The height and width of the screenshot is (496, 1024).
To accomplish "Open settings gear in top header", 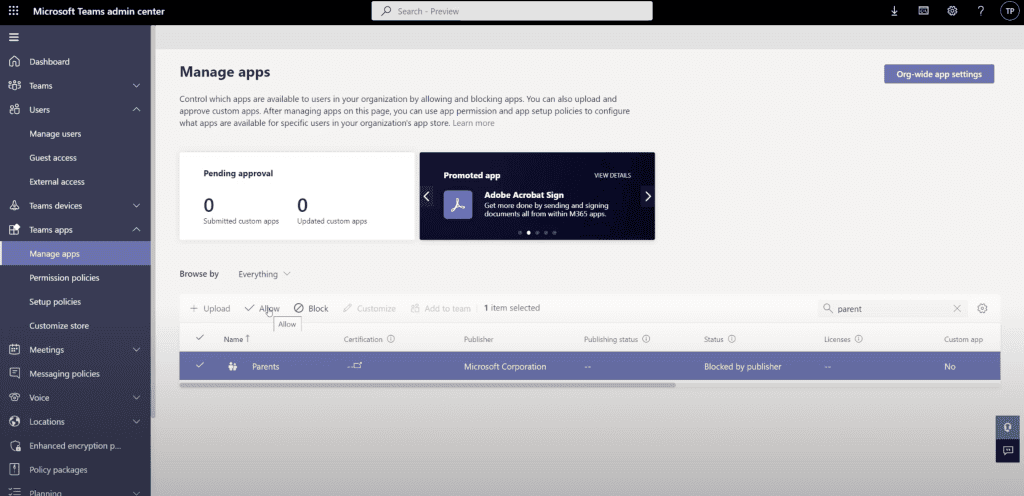I will (952, 11).
